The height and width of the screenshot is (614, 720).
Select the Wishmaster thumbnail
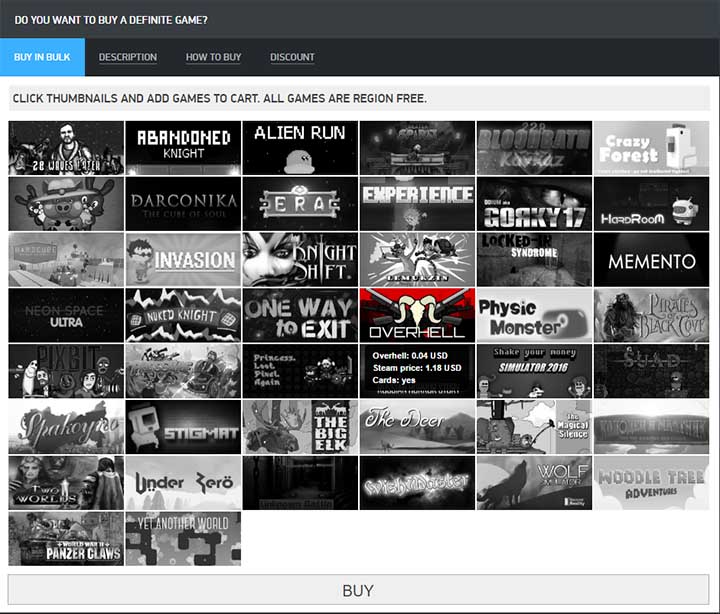417,483
